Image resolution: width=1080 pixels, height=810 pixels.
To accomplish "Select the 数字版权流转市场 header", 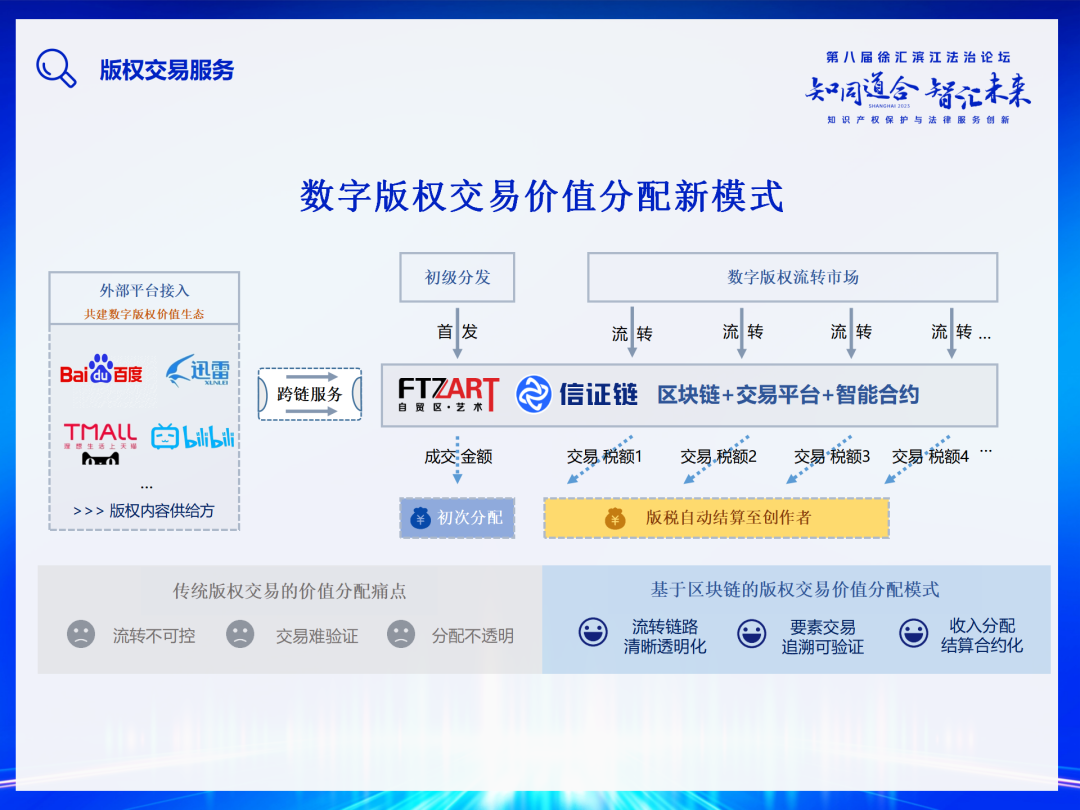I will [792, 277].
